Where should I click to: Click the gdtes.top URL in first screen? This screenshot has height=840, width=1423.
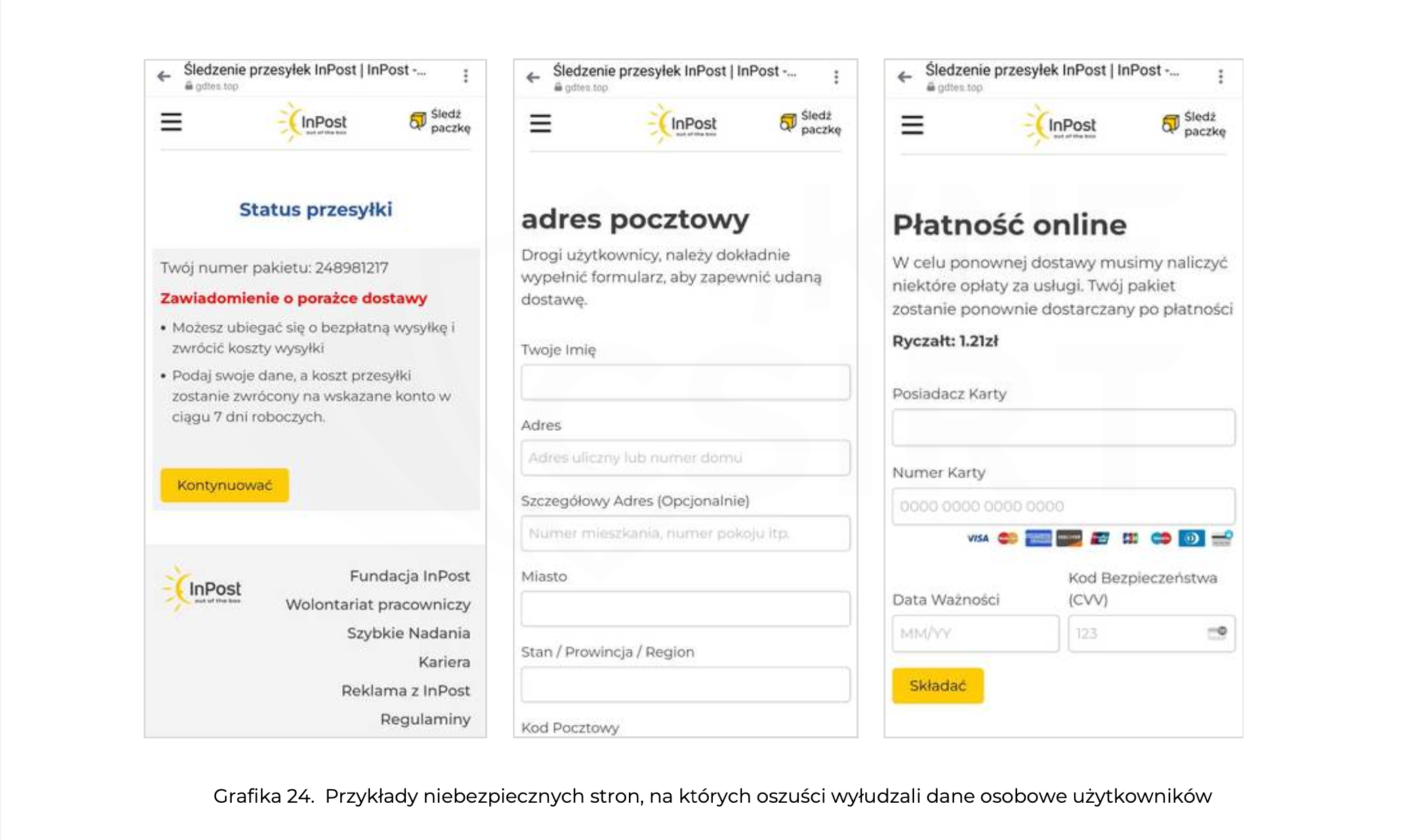(x=216, y=87)
